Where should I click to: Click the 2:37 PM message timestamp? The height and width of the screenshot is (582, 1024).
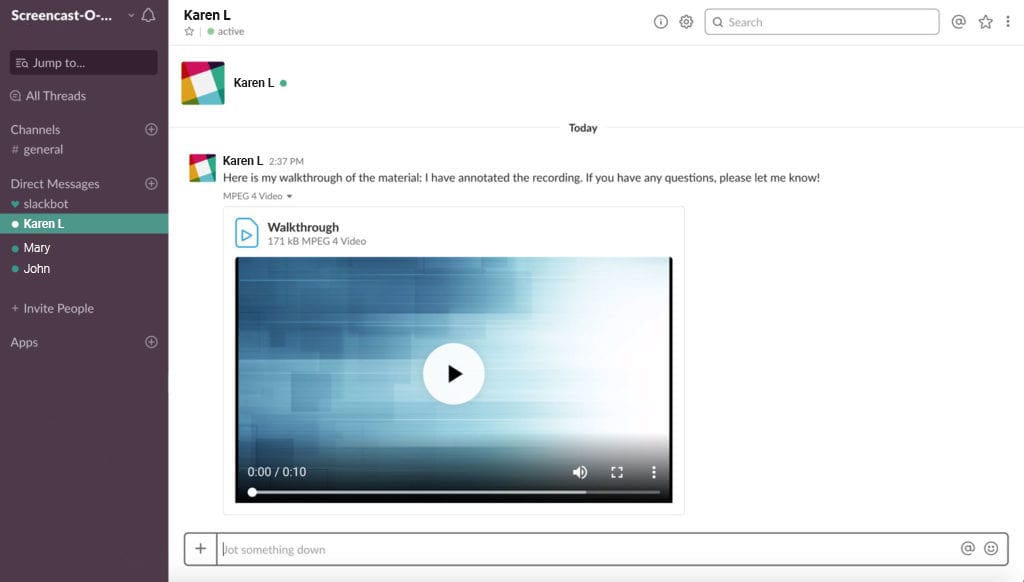(x=286, y=161)
